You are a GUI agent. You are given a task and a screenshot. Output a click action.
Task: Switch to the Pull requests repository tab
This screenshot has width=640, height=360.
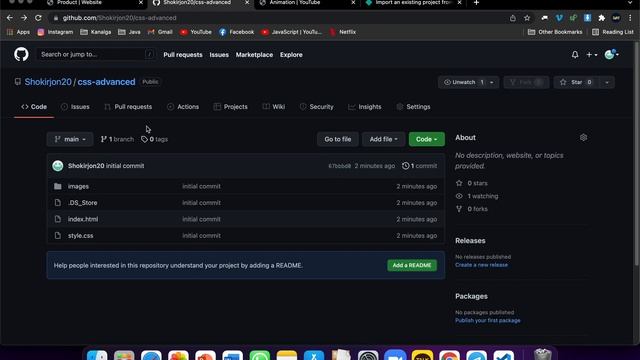pyautogui.click(x=128, y=107)
